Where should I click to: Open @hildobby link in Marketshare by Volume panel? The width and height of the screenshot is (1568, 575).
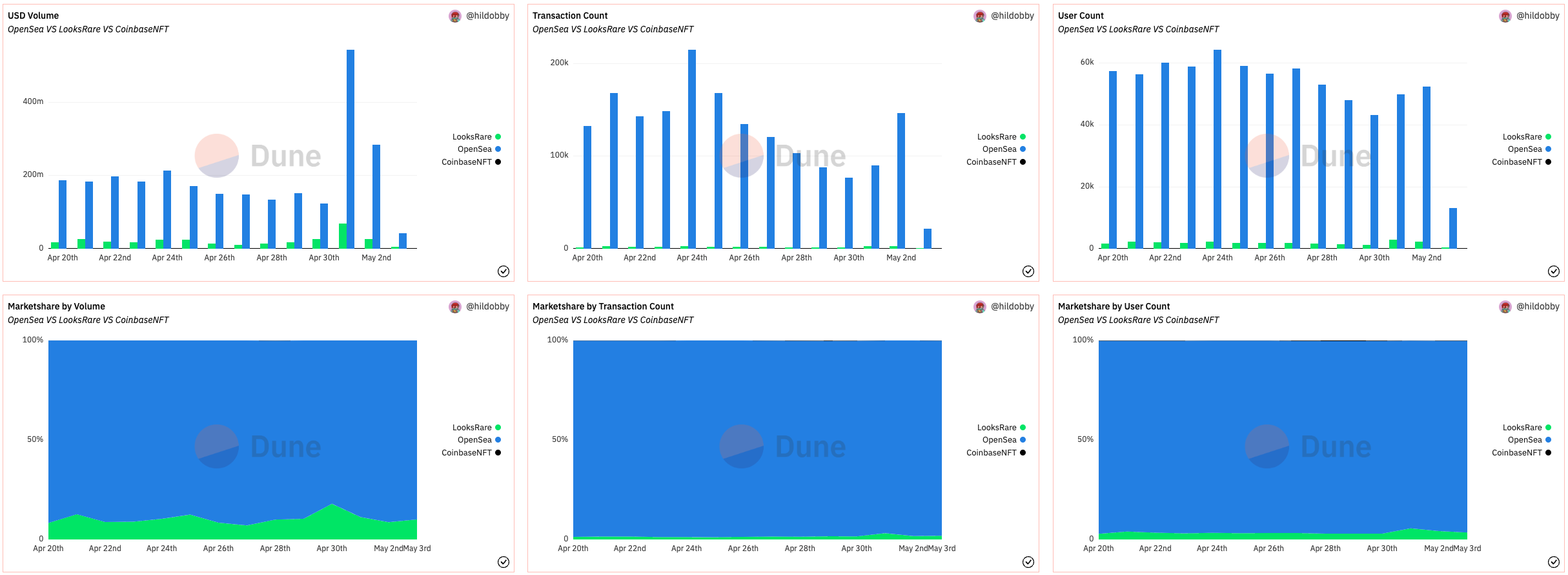click(x=487, y=306)
